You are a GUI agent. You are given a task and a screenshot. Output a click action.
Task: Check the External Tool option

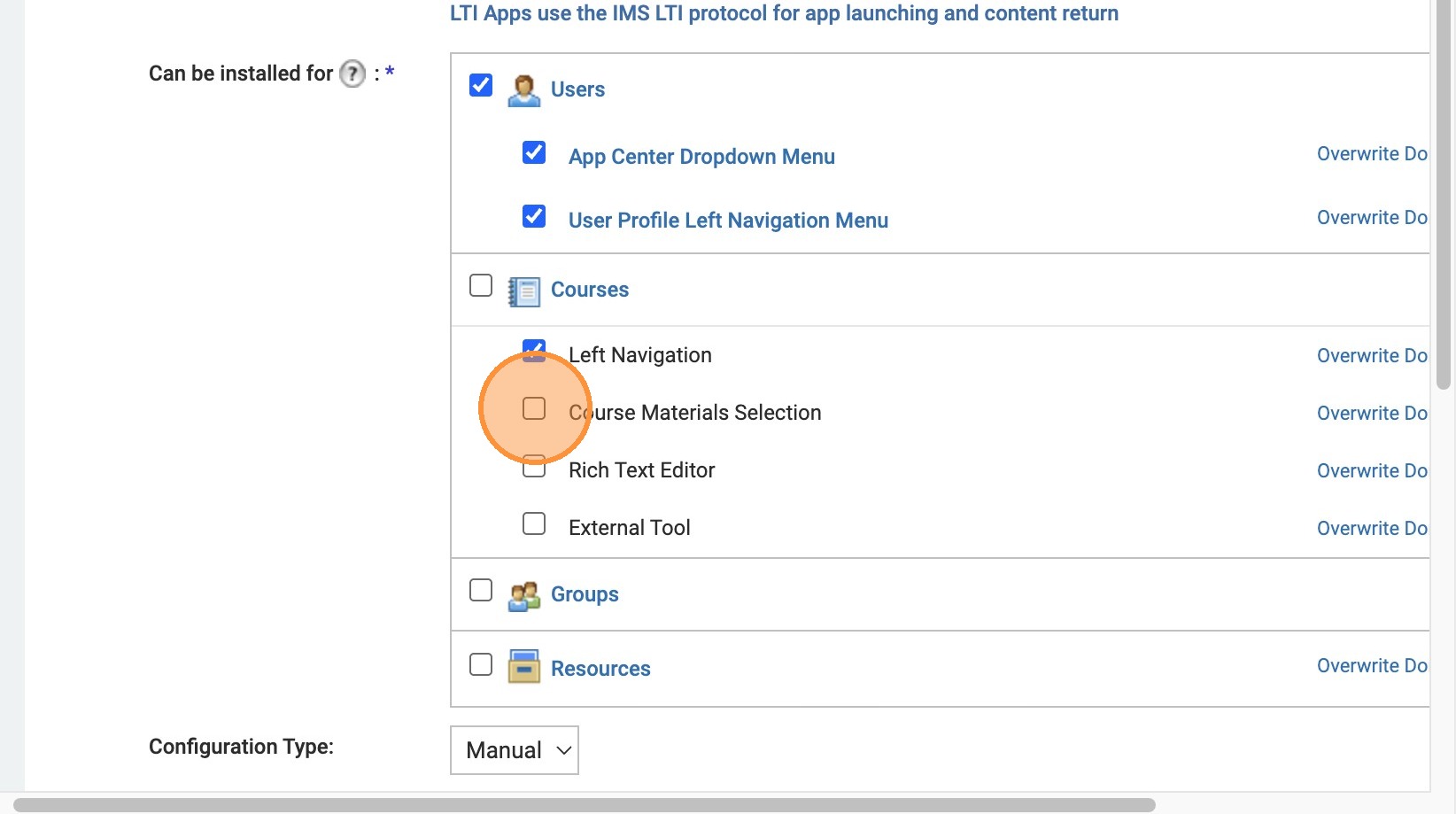coord(534,523)
